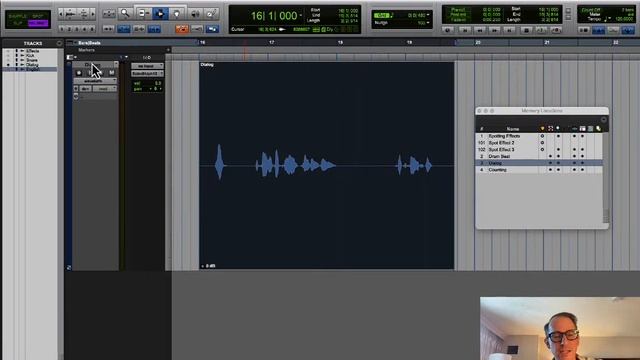
Task: Select Drum Beat memory location
Action: [499, 156]
